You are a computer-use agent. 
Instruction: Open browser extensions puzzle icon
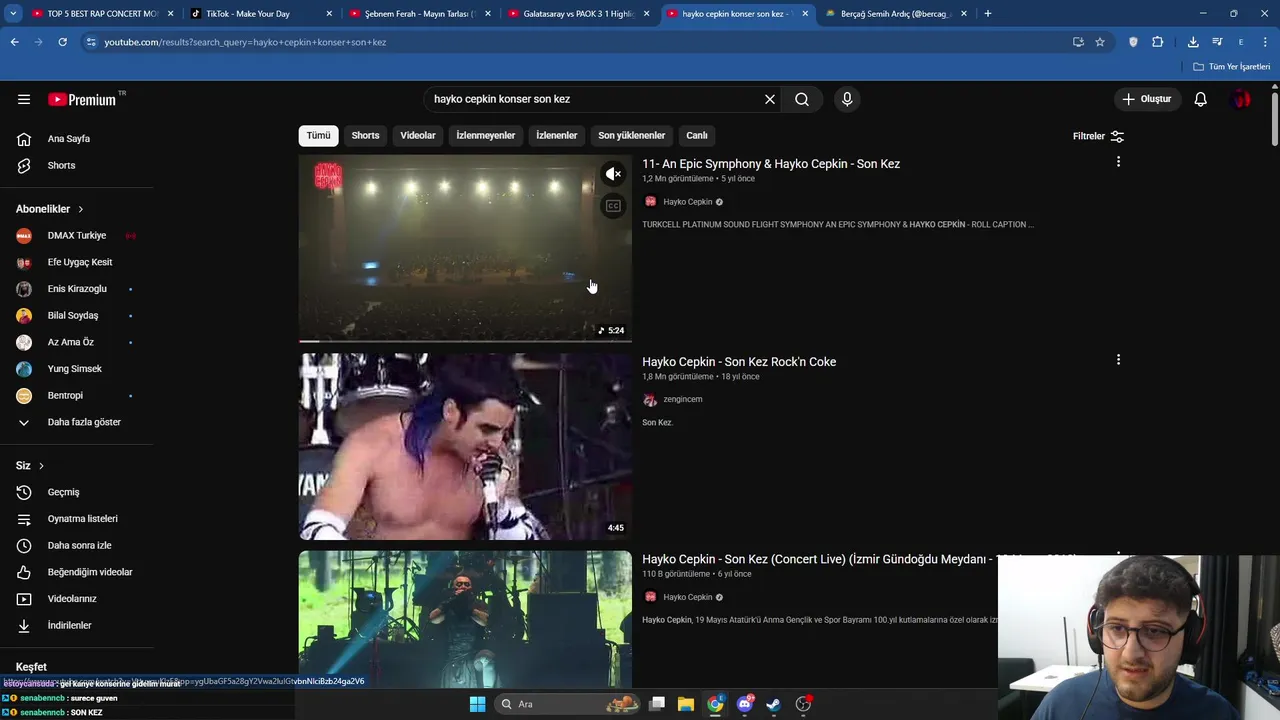pos(1157,42)
